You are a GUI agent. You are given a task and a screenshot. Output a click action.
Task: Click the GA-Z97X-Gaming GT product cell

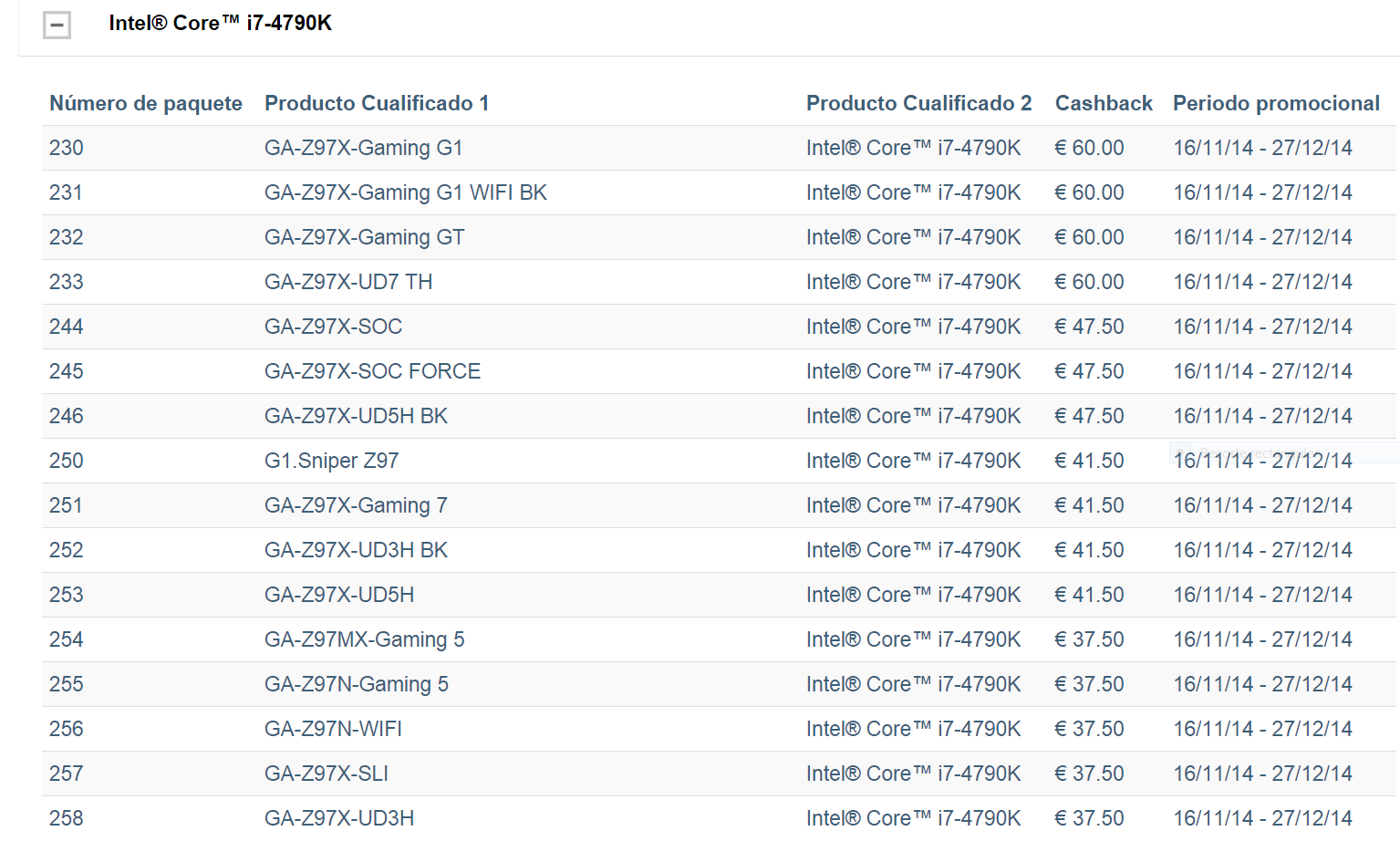pyautogui.click(x=365, y=237)
